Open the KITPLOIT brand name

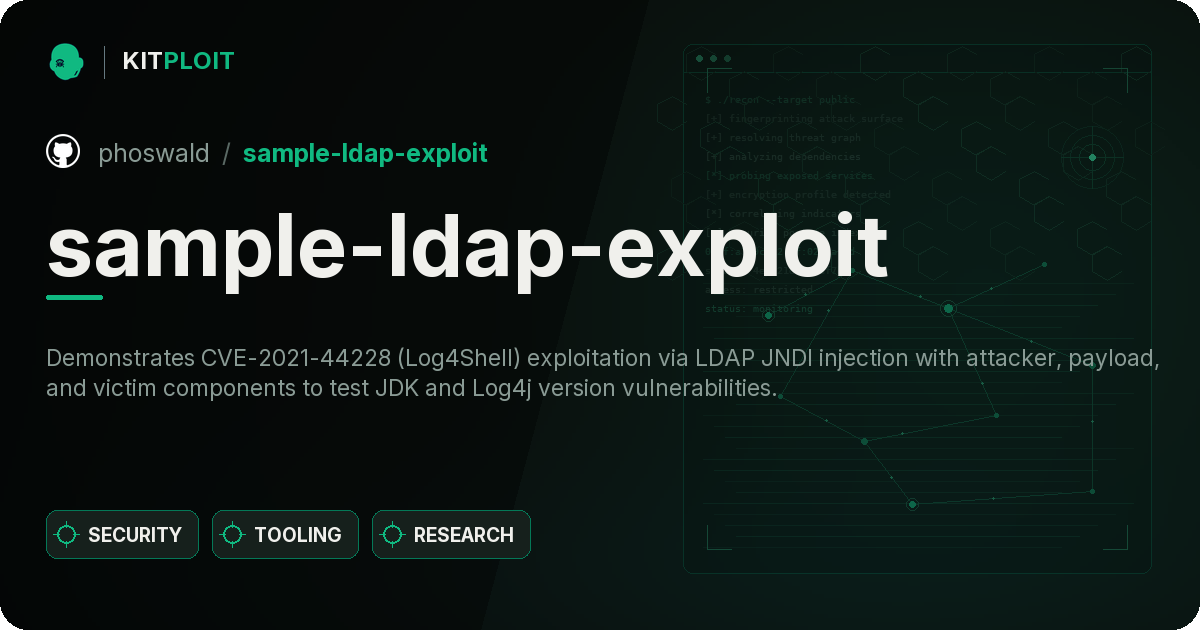point(178,61)
